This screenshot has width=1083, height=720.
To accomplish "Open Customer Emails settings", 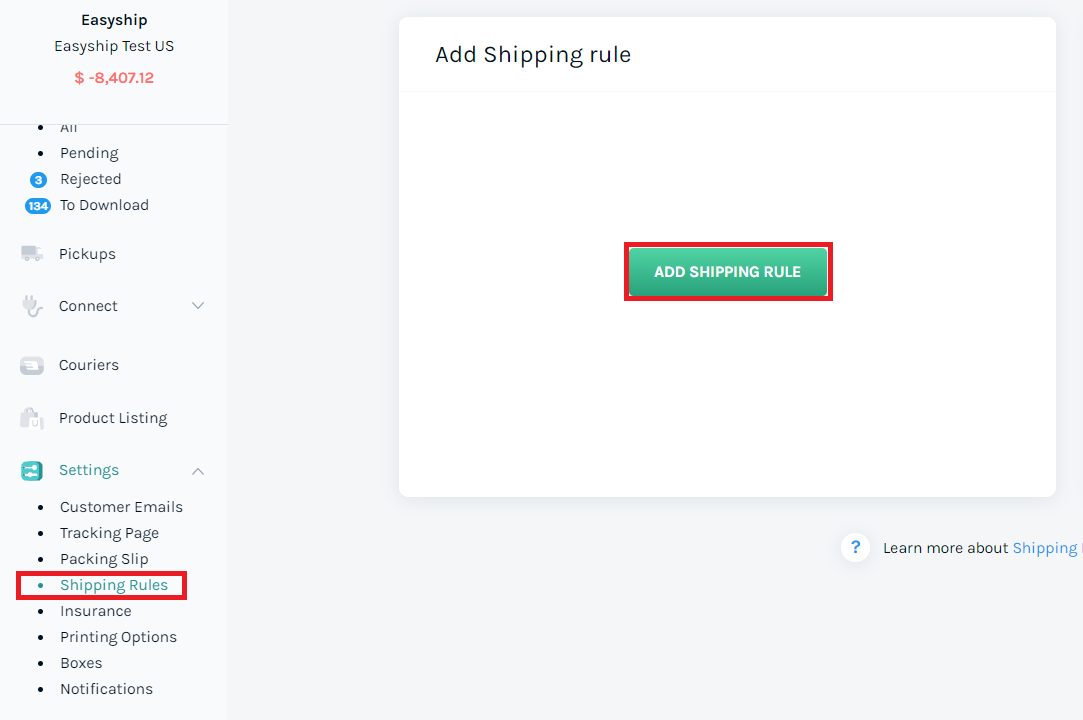I will click(x=122, y=506).
